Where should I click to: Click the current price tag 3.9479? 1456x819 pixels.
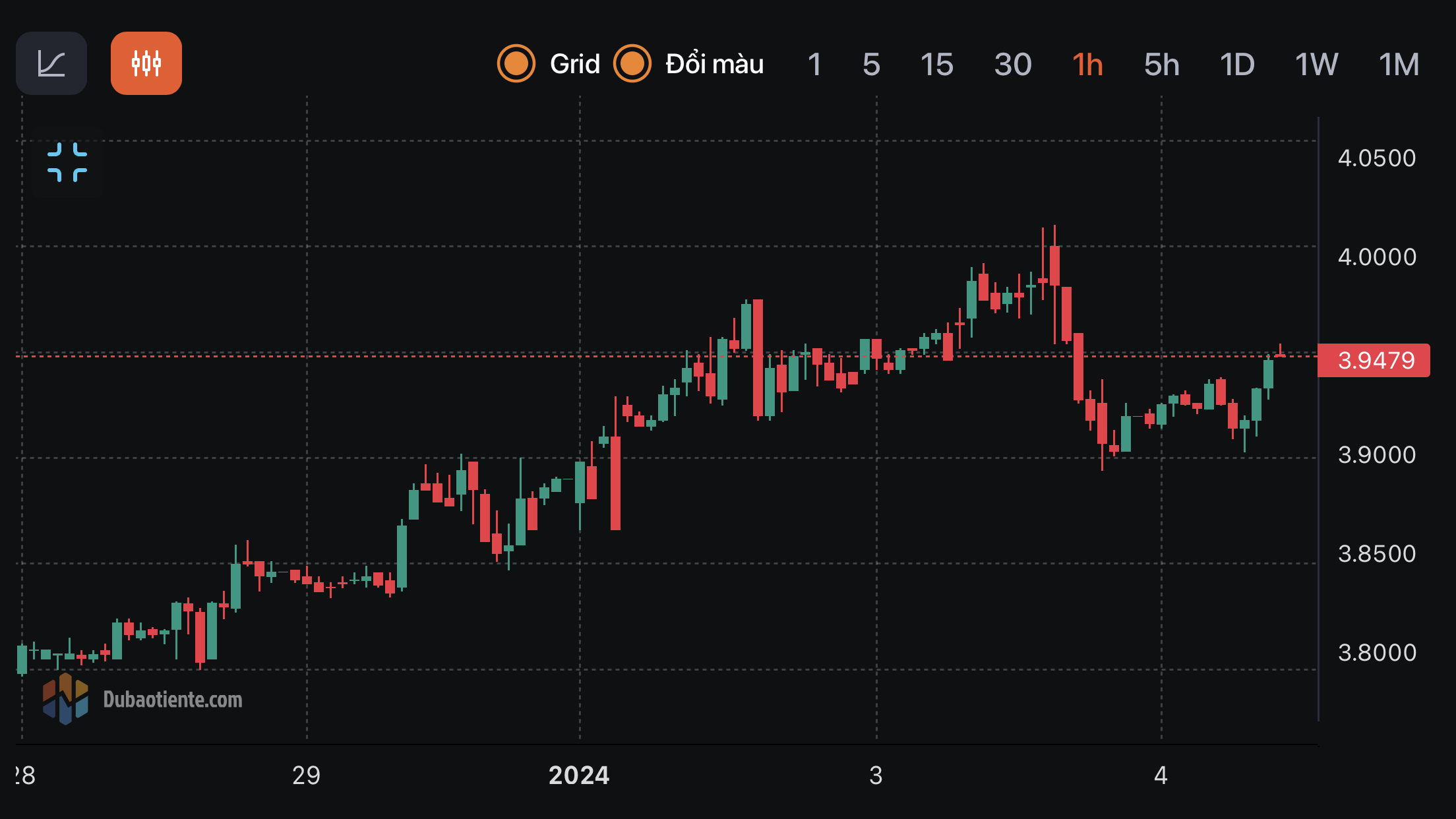[1374, 360]
